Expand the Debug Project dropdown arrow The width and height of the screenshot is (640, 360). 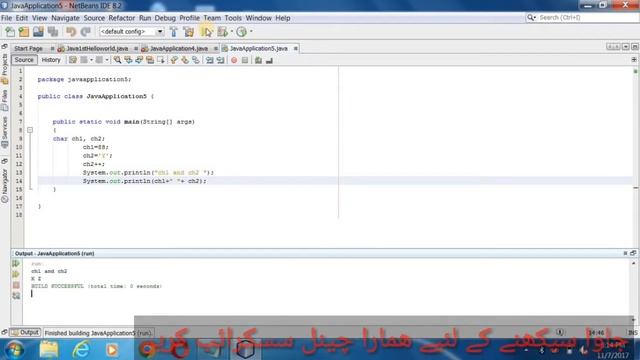pos(232,31)
